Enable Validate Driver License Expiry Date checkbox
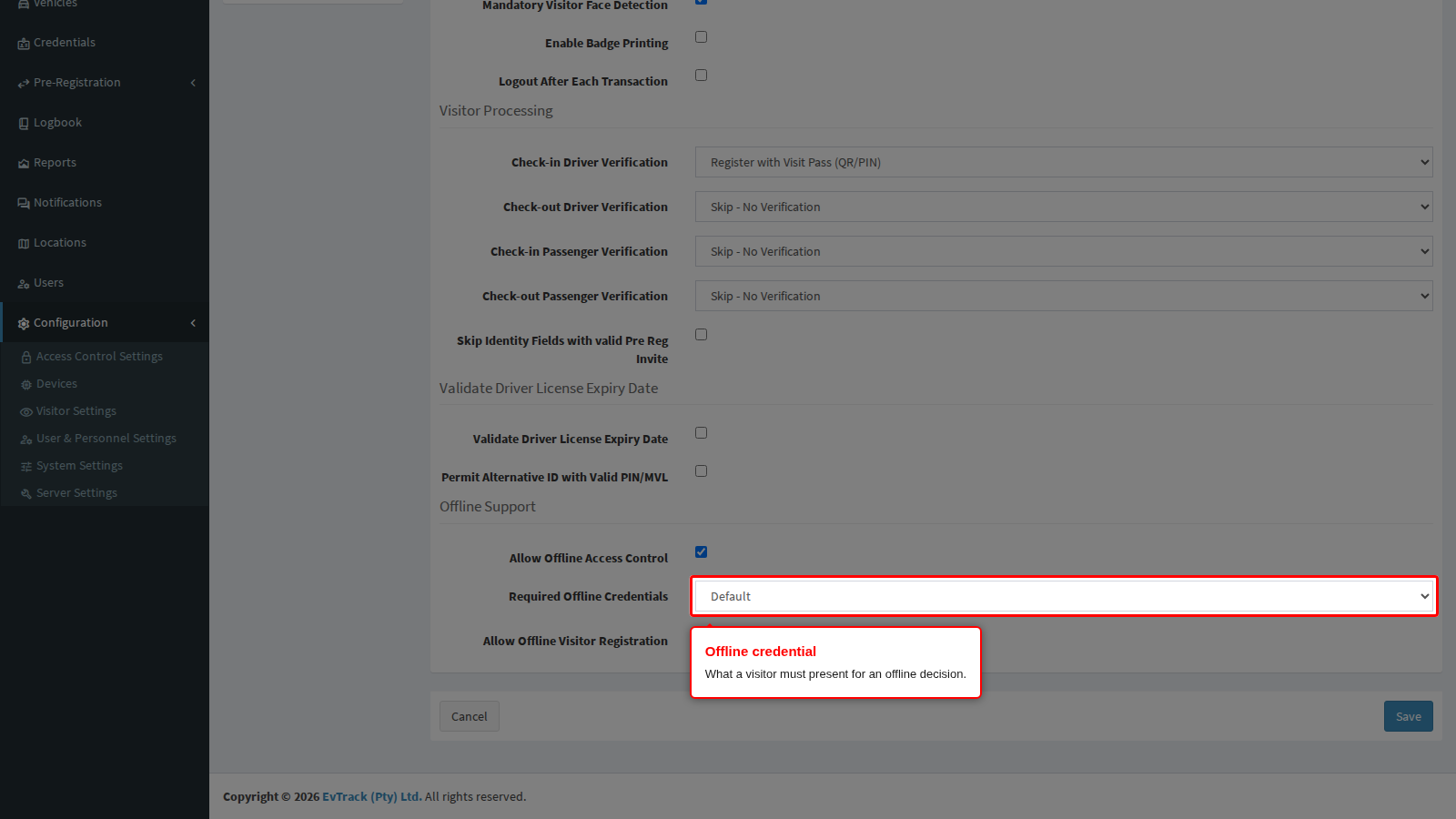The image size is (1456, 819). (701, 433)
